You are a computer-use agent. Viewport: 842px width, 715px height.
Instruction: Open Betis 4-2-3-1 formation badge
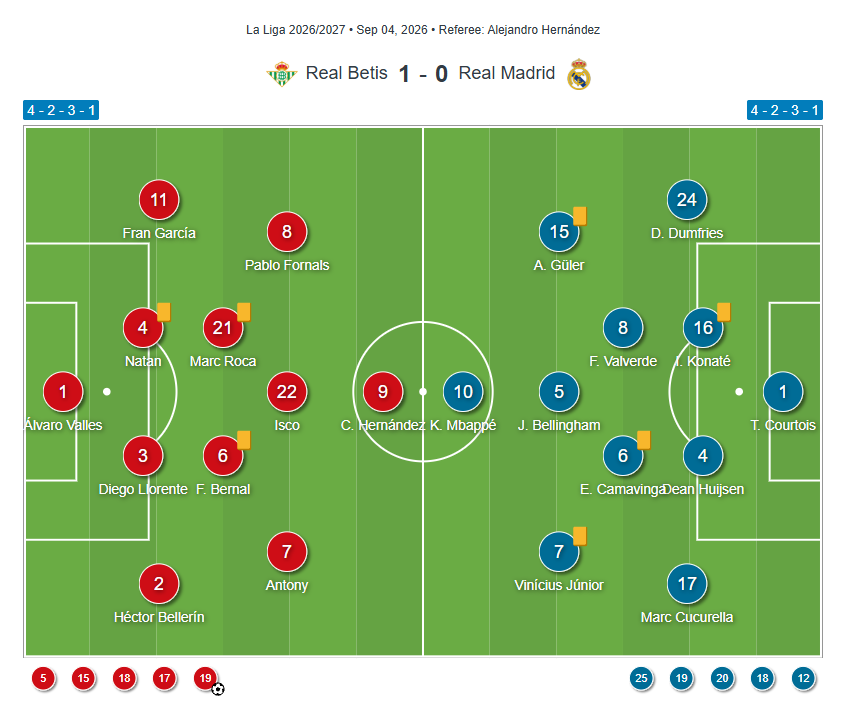[61, 110]
